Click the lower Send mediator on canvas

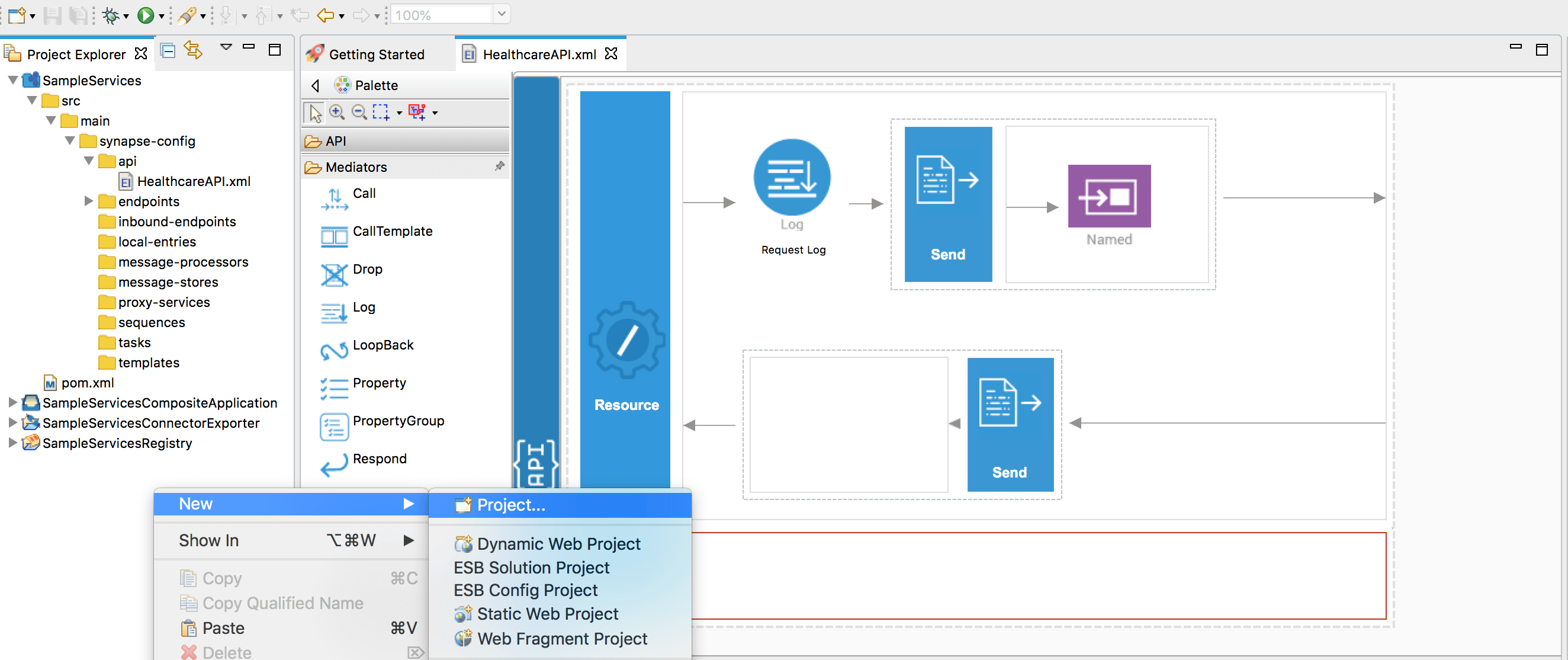[1010, 424]
